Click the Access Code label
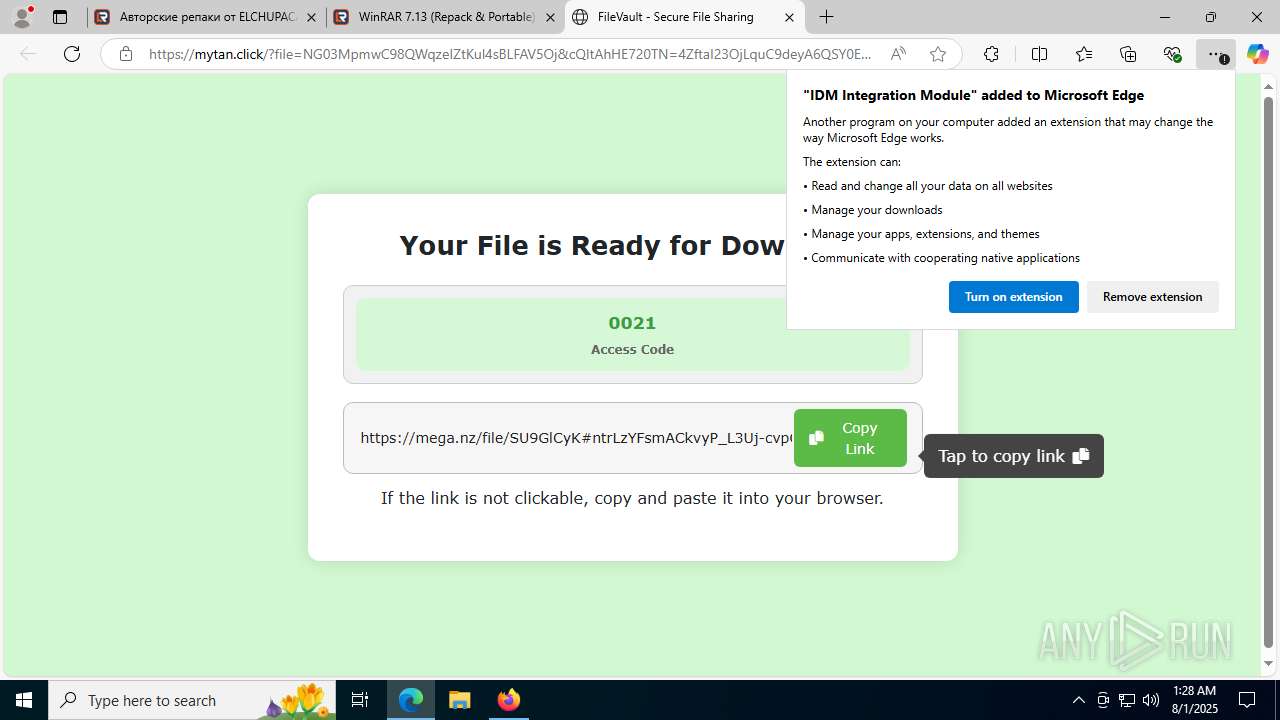 coord(632,349)
